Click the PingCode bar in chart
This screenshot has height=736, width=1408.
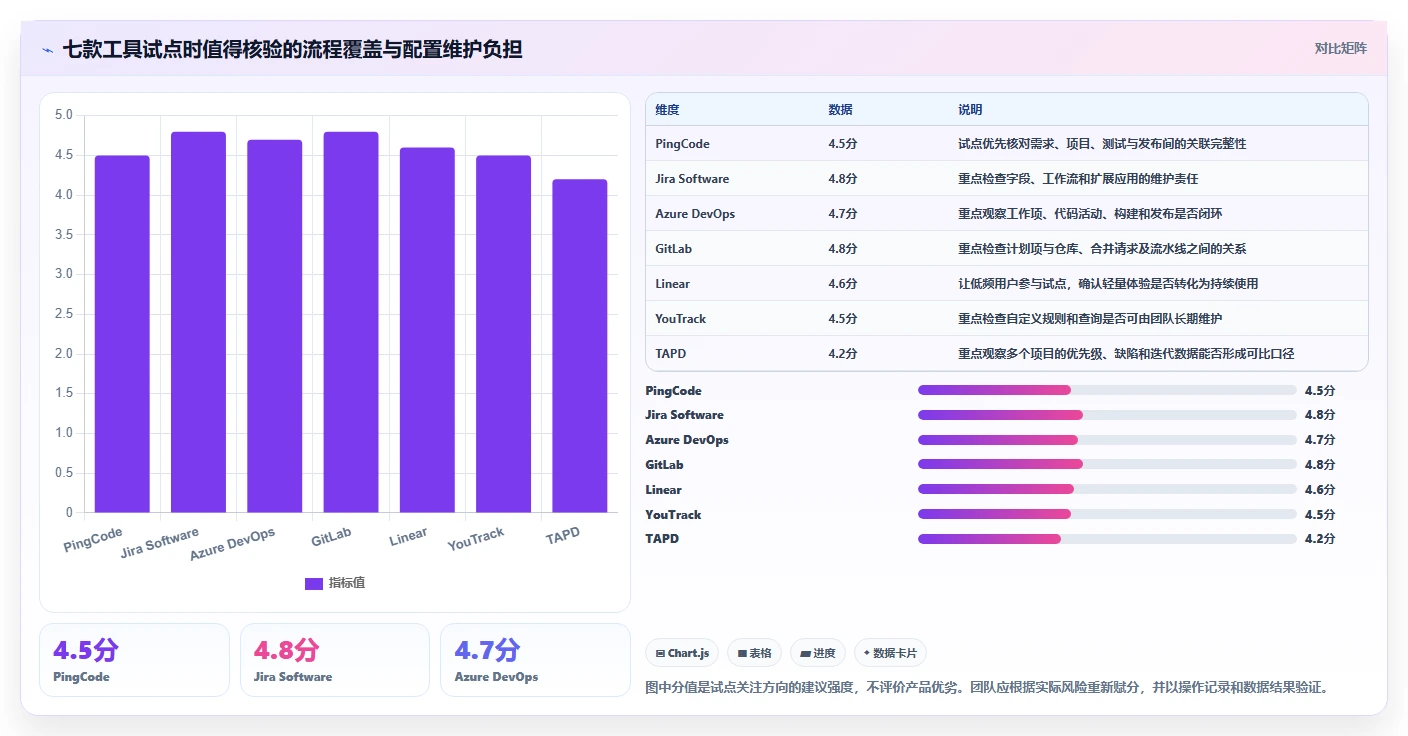point(122,334)
